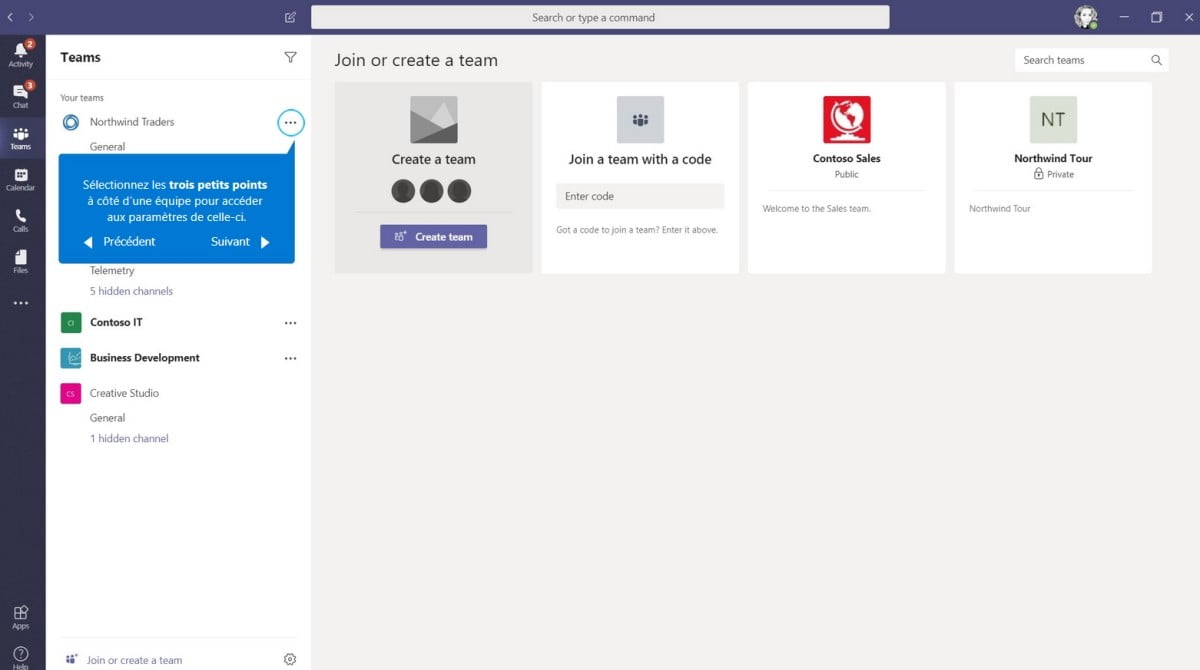The image size is (1200, 670).
Task: Expand 1 hidden channel under Creative Studio
Action: pos(129,438)
